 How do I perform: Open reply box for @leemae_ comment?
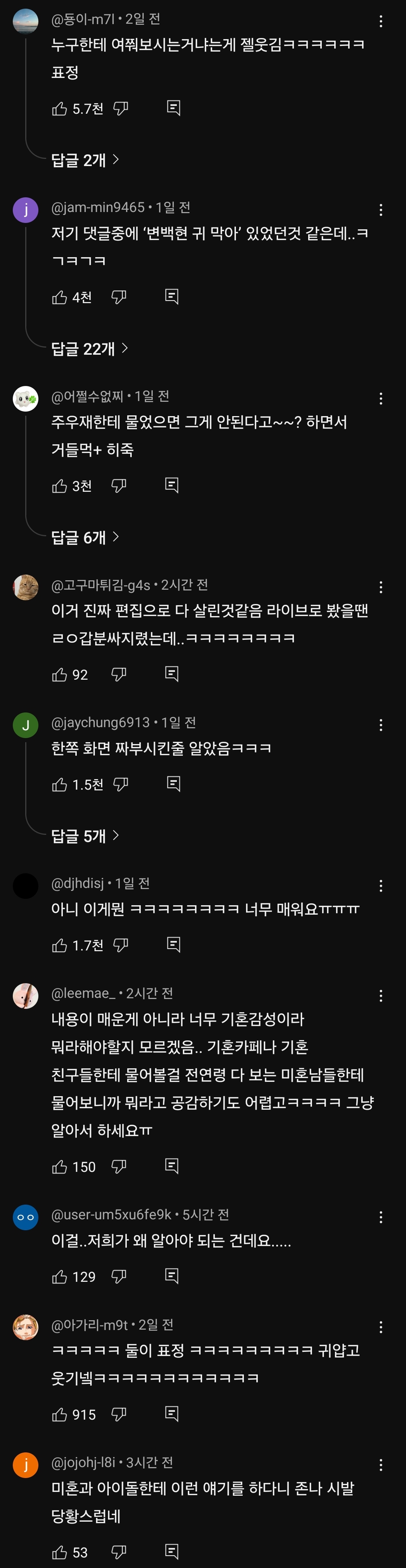click(172, 1167)
